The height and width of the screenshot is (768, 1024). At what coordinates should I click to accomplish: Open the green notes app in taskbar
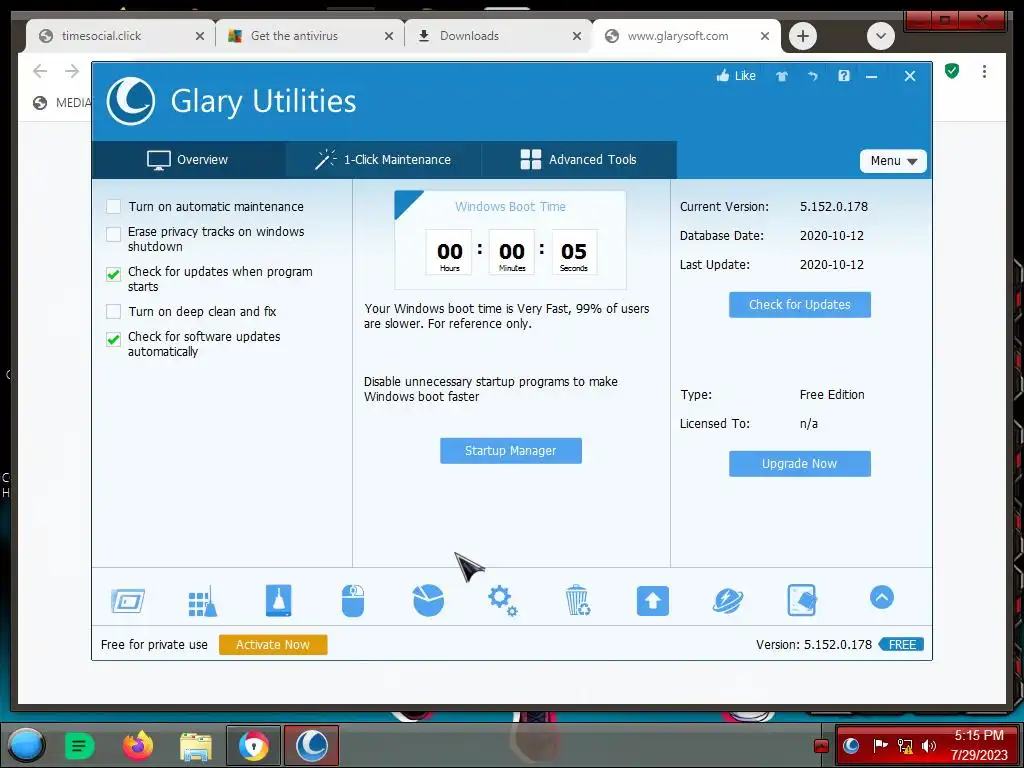pyautogui.click(x=80, y=745)
